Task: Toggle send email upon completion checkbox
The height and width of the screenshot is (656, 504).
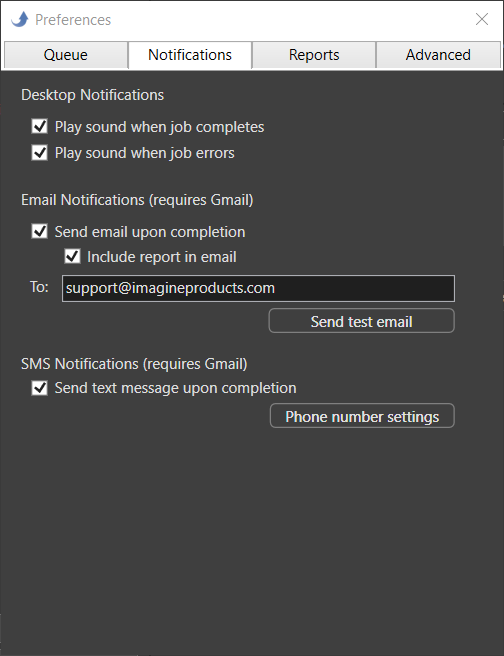Action: click(x=40, y=231)
